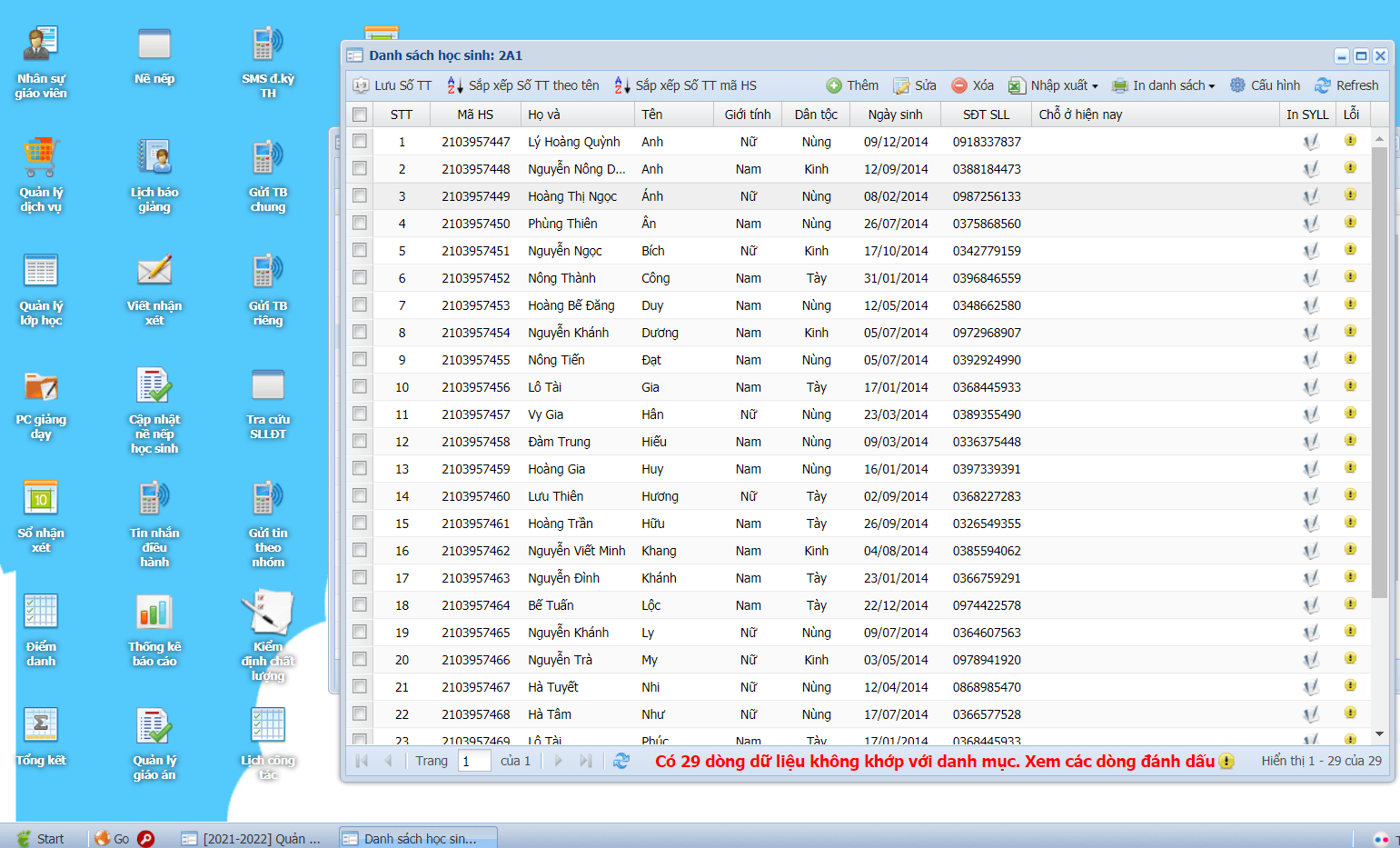Click the page number input field
Screen dimensions: 1400x848
[474, 761]
